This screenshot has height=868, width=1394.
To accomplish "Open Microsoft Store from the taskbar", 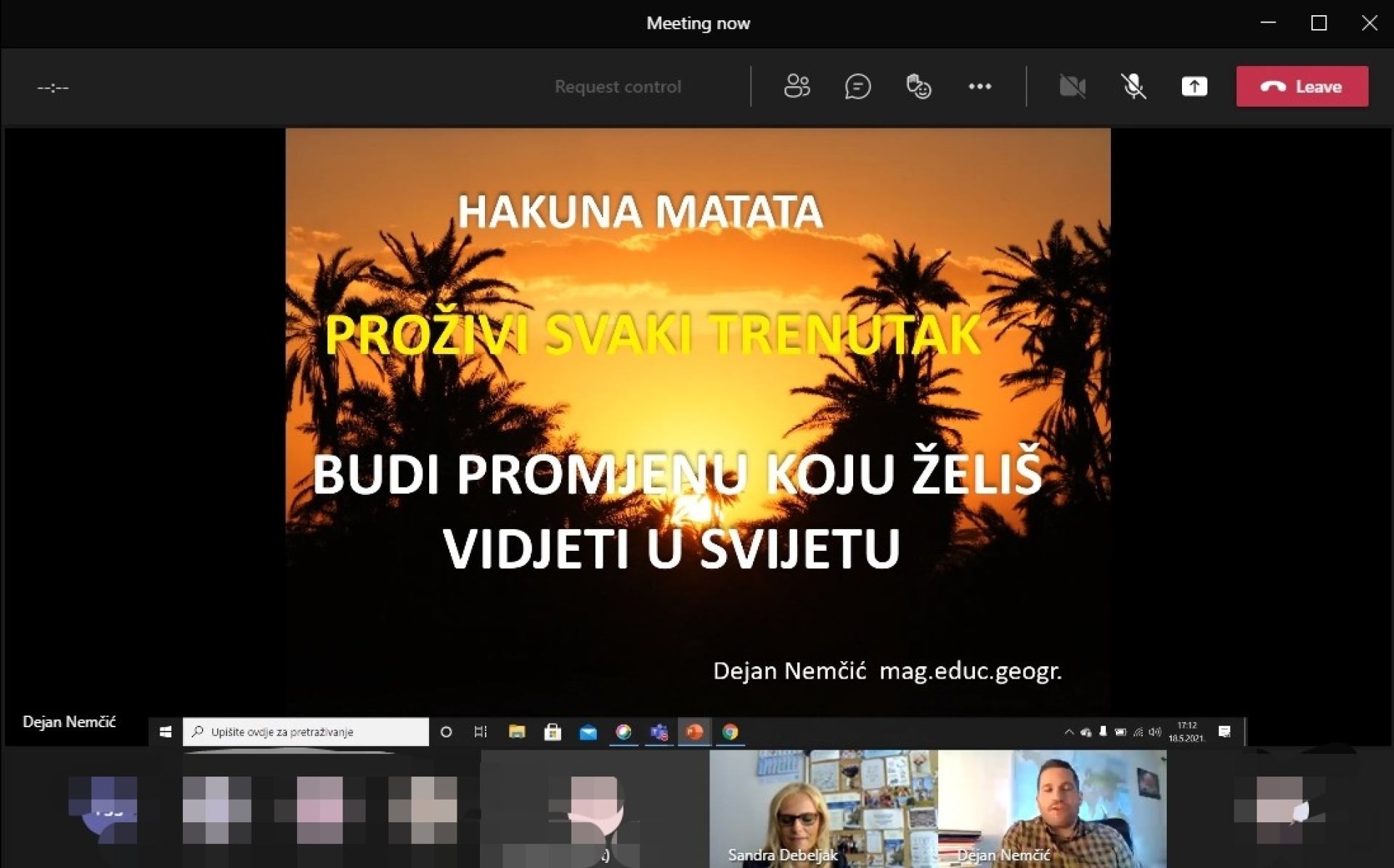I will click(x=553, y=732).
